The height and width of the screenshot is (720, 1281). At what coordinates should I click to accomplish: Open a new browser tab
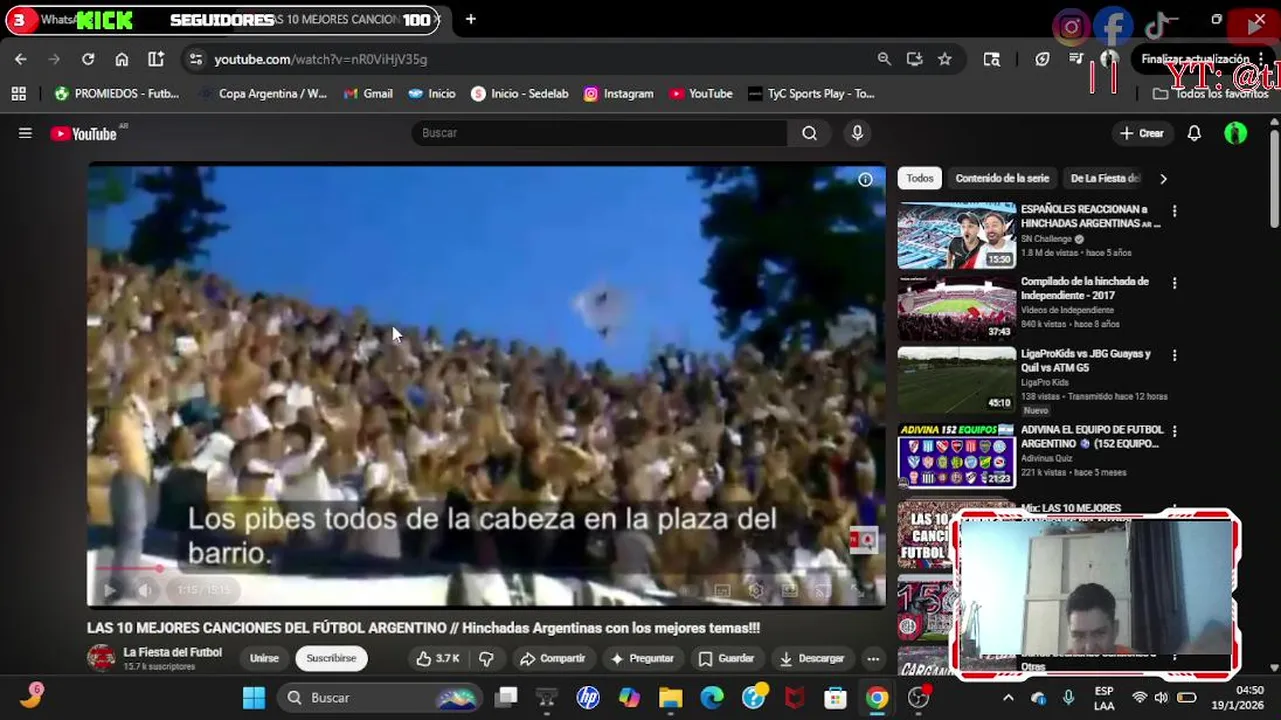[471, 19]
